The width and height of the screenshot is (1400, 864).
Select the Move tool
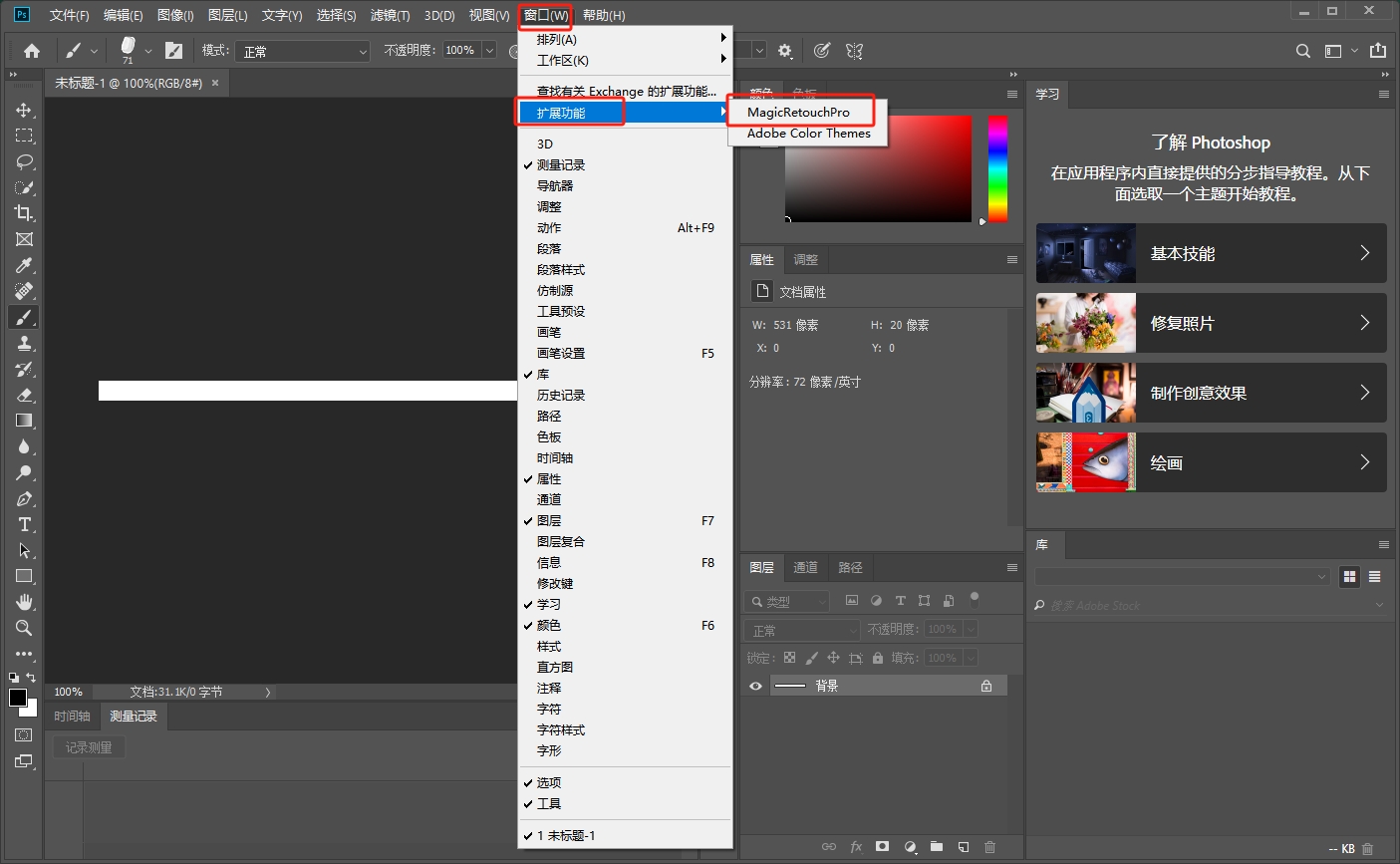(24, 109)
